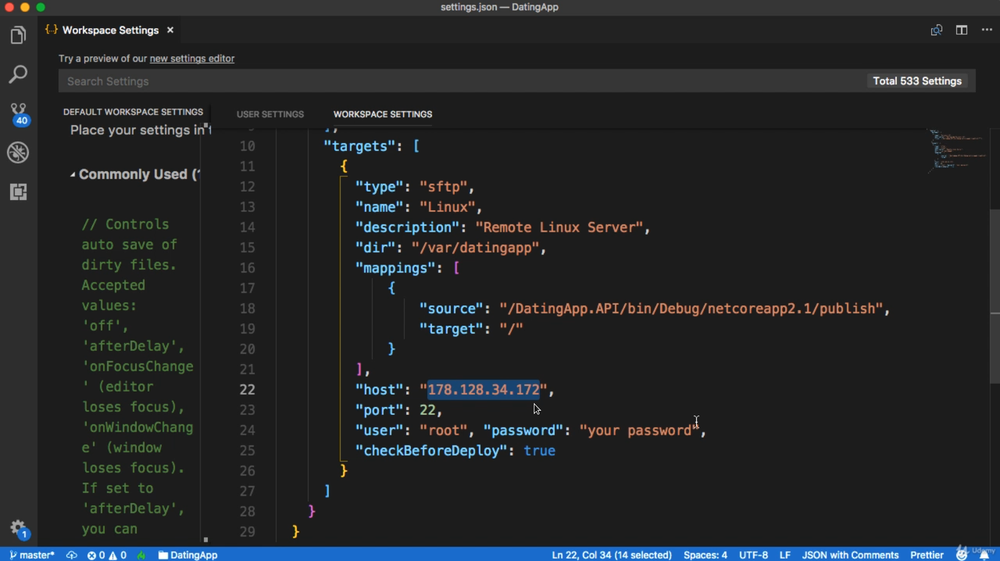The image size is (1000, 561).
Task: Click the Prettier status item
Action: (x=927, y=555)
